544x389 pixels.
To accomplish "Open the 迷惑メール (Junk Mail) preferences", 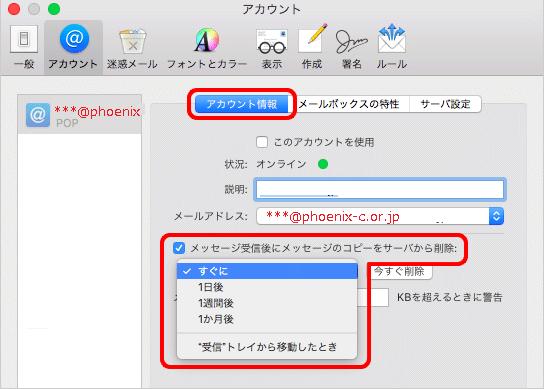I will tap(132, 47).
